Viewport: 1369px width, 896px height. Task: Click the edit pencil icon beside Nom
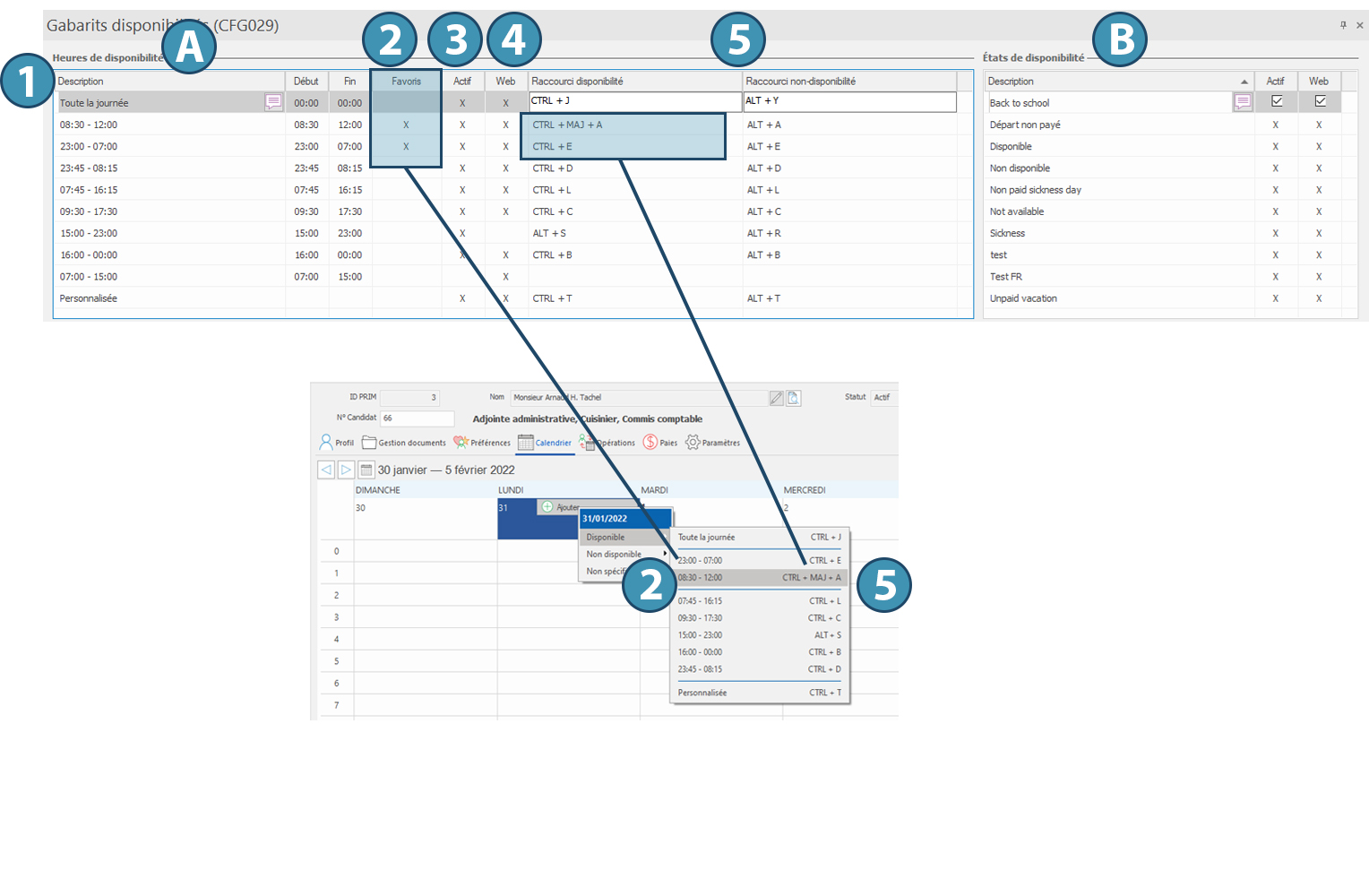[x=777, y=398]
